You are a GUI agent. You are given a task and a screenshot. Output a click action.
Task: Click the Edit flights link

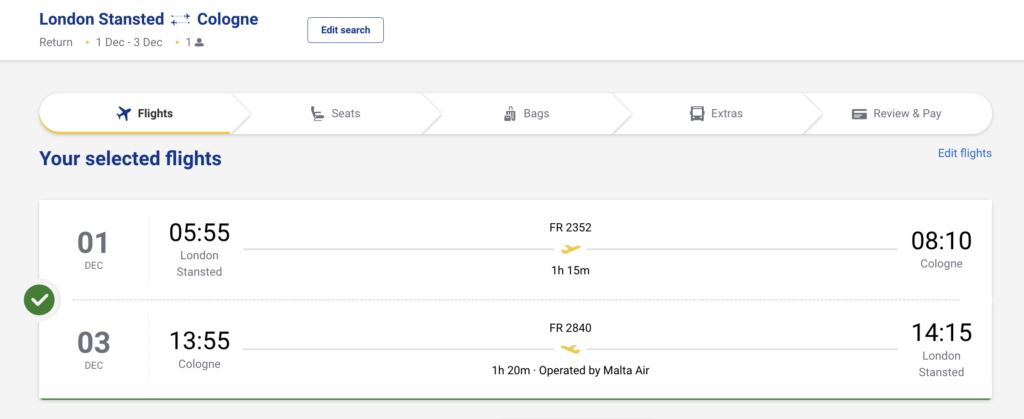(x=964, y=153)
